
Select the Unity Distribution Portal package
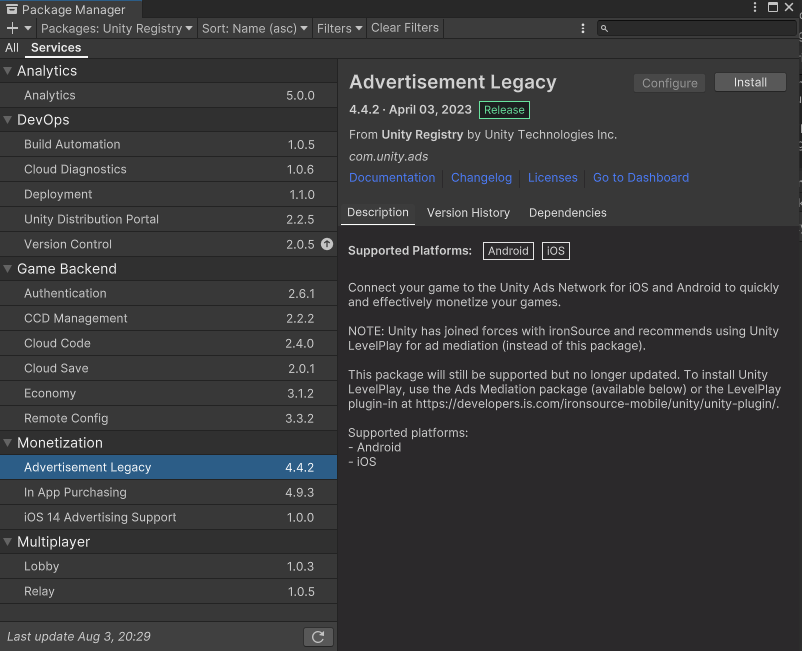(169, 219)
